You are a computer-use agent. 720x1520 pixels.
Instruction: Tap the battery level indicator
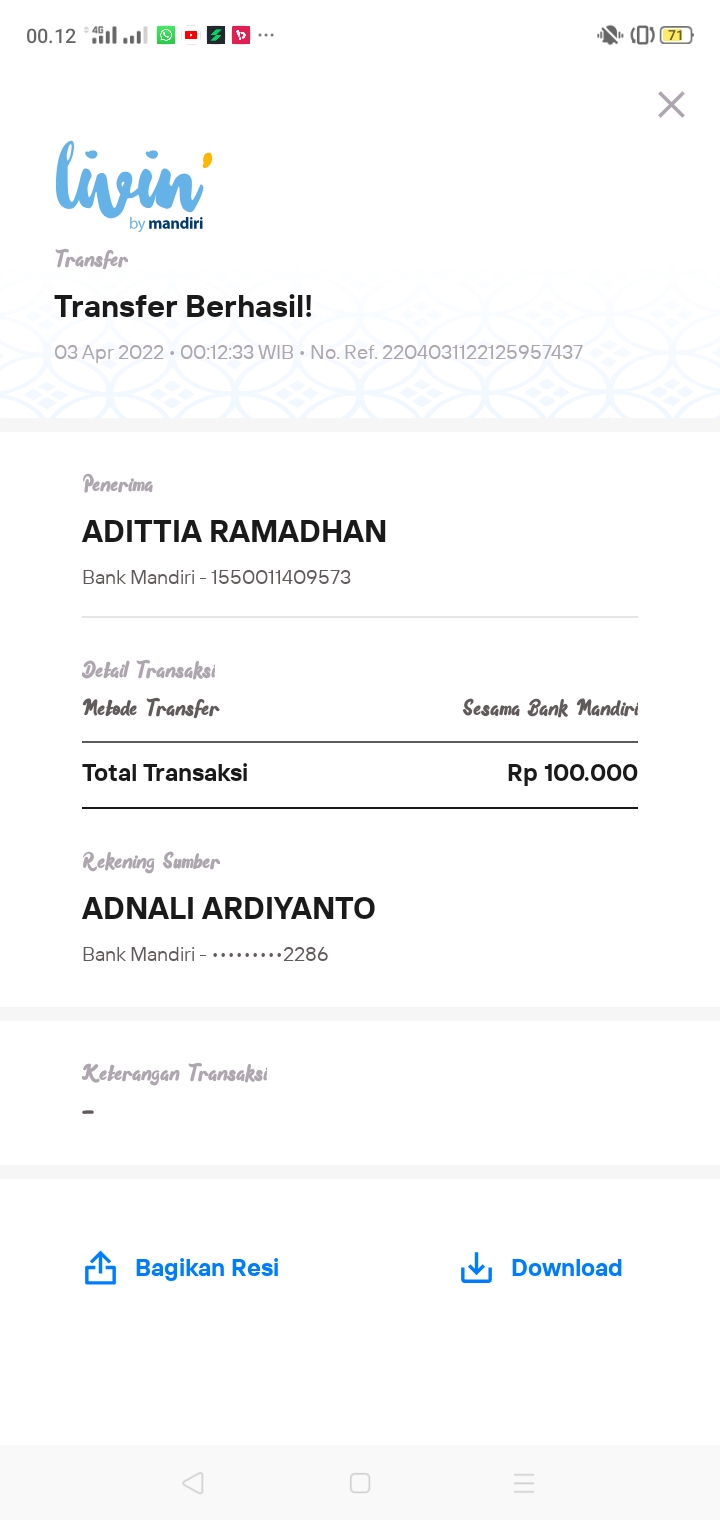[x=676, y=36]
